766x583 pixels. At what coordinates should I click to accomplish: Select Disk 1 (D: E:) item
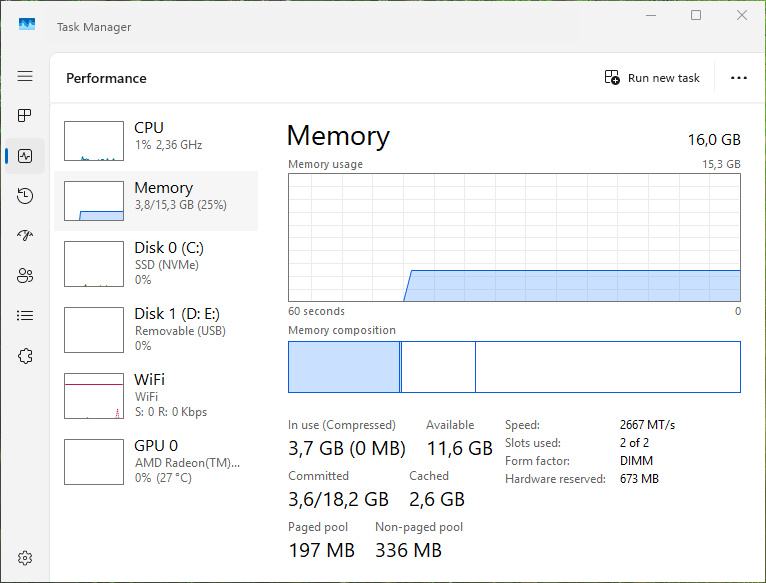point(156,330)
